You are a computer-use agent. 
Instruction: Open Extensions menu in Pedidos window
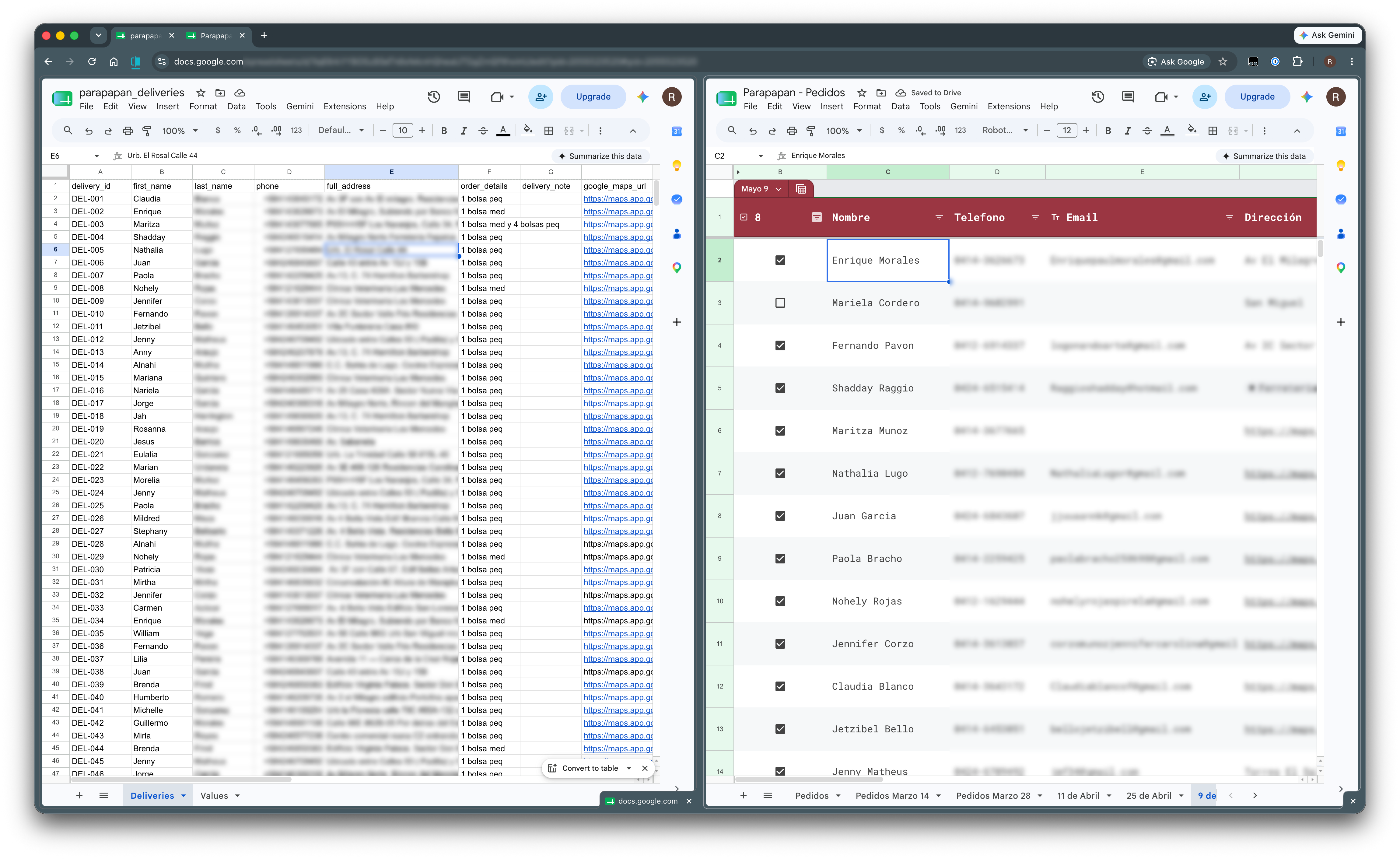[x=1009, y=107]
